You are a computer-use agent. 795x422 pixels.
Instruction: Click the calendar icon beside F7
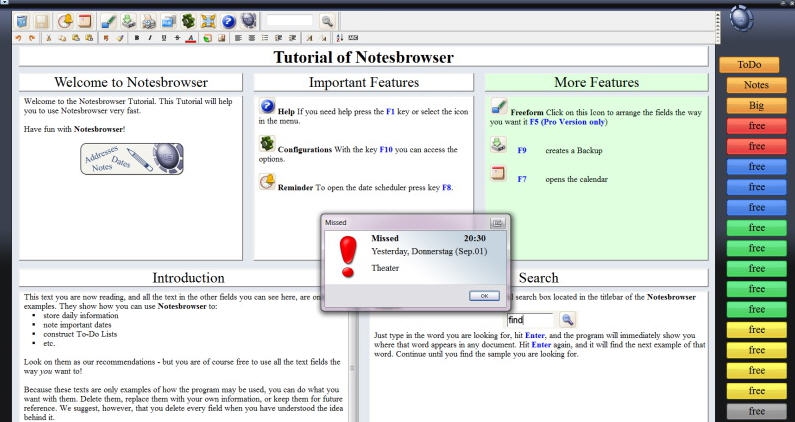[x=498, y=173]
